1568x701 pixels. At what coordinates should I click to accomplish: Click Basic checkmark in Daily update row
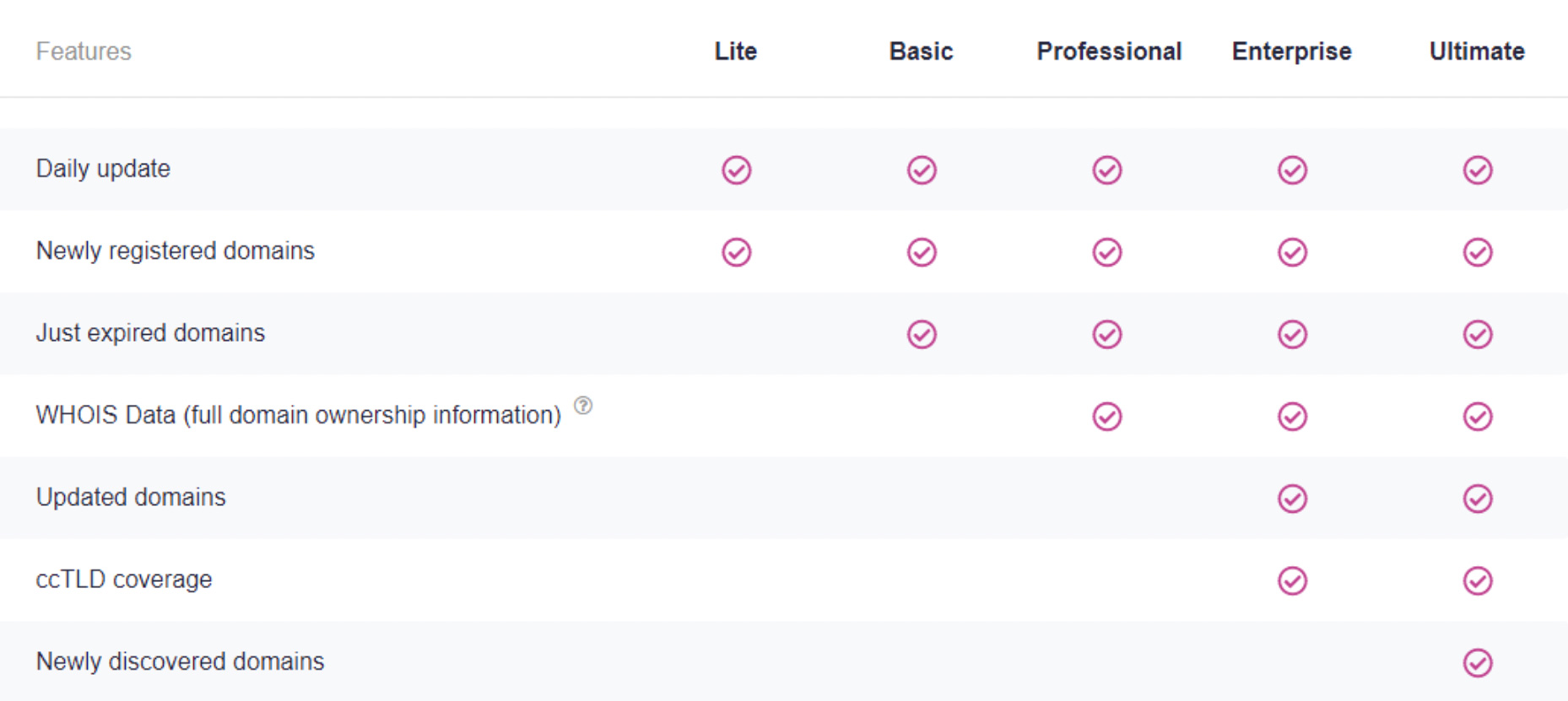[922, 170]
